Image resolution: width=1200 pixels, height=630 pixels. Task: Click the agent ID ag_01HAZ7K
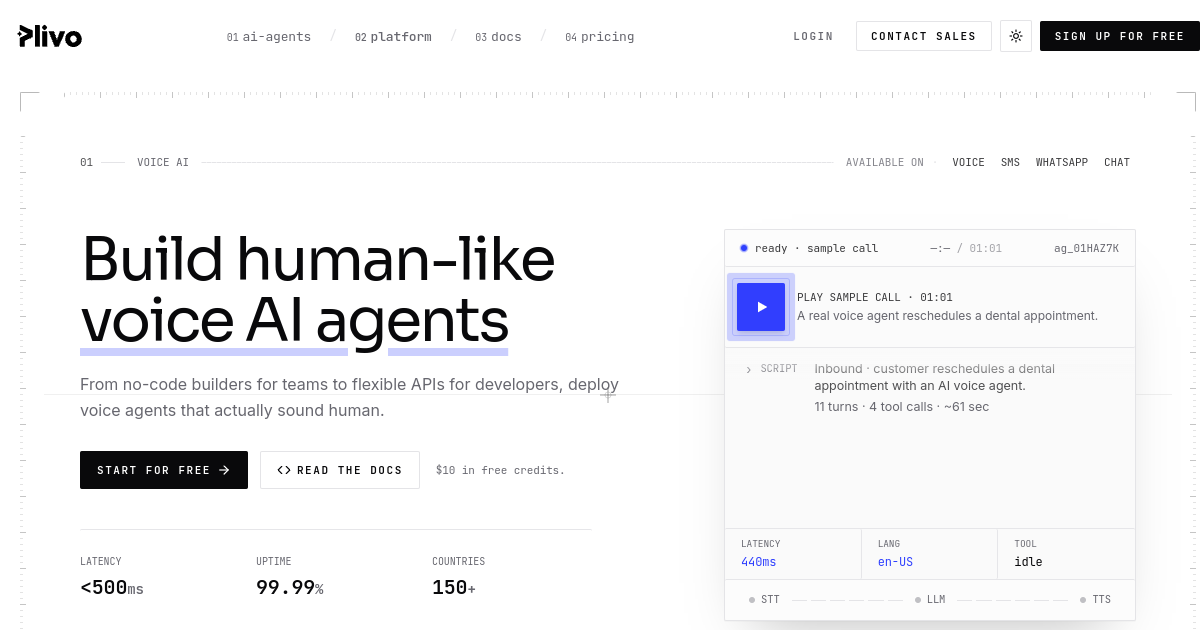[x=1086, y=248]
